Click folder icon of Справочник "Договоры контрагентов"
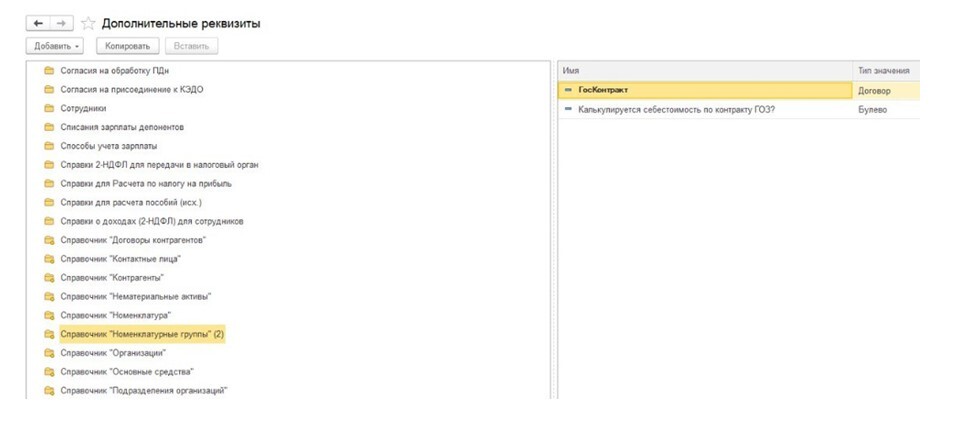Screen dimensions: 953x421 pyautogui.click(x=49, y=240)
